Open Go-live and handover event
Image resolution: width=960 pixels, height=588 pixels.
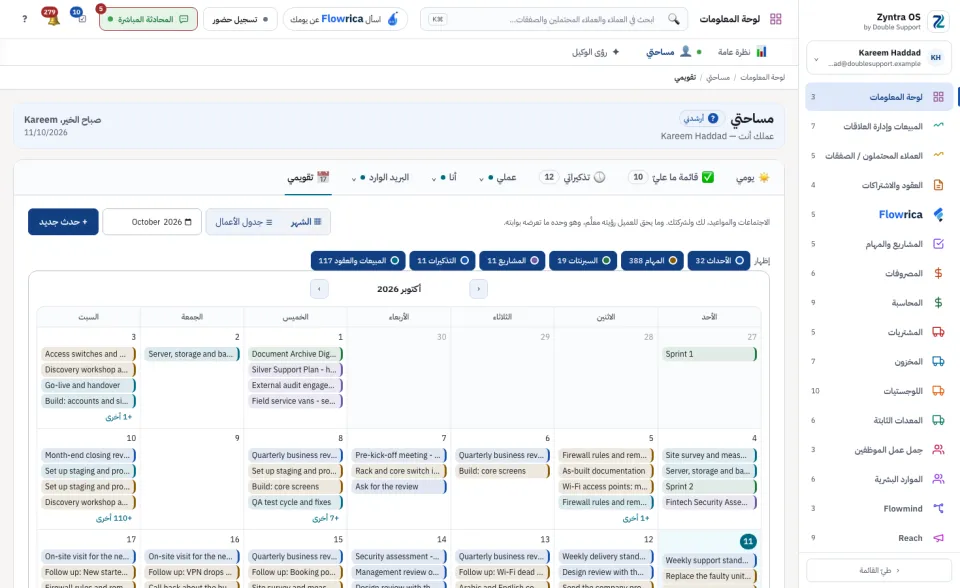(x=89, y=385)
